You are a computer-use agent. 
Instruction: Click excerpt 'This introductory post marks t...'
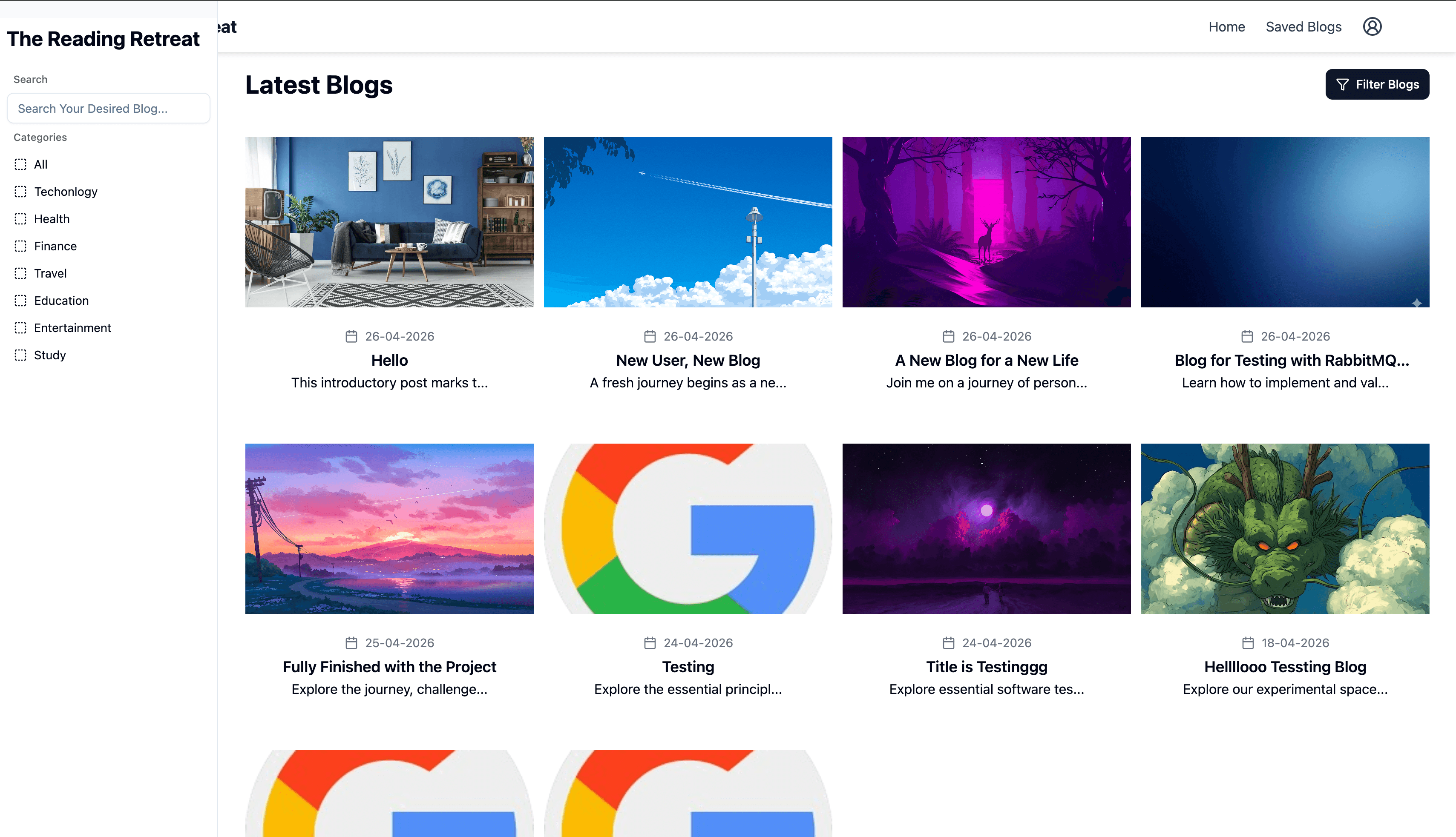point(389,383)
